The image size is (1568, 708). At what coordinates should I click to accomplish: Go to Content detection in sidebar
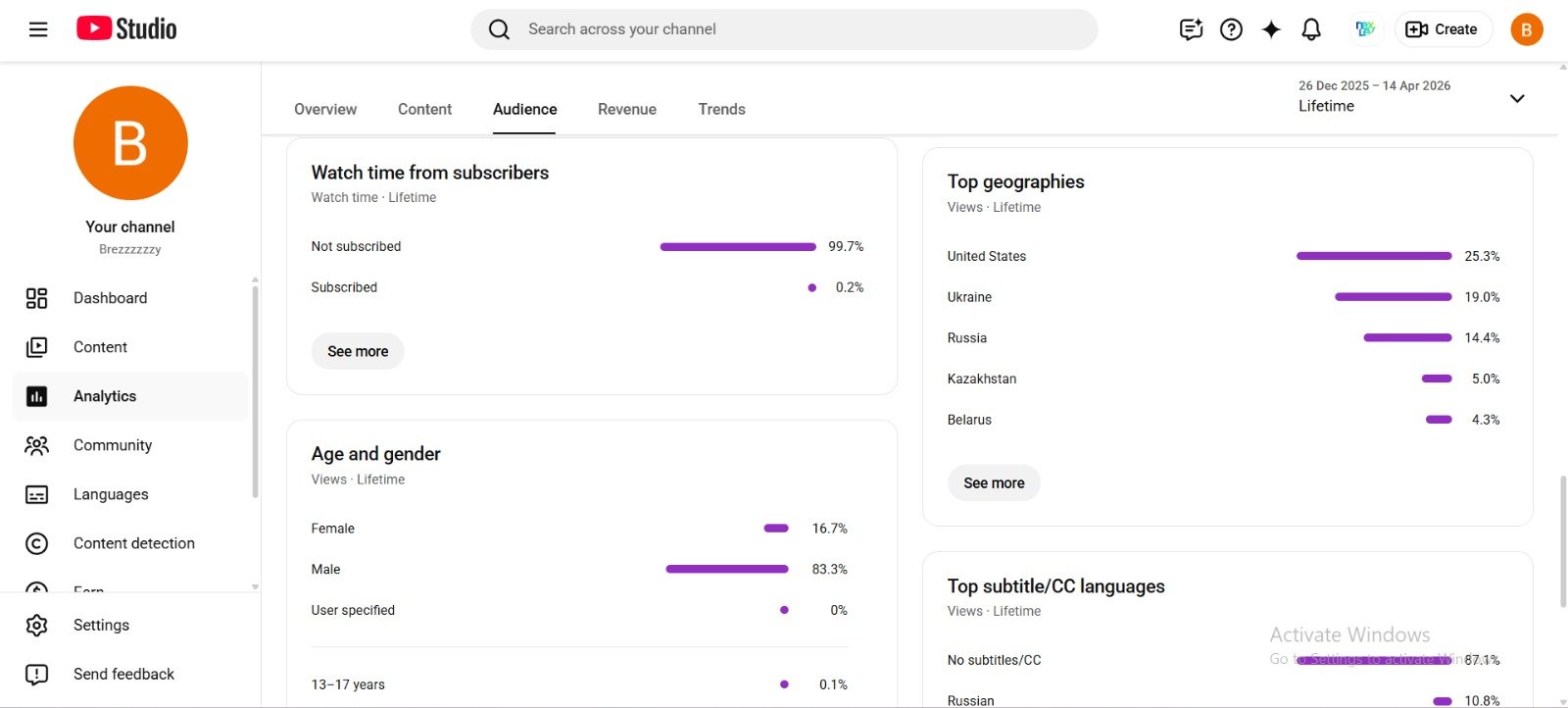pyautogui.click(x=133, y=543)
